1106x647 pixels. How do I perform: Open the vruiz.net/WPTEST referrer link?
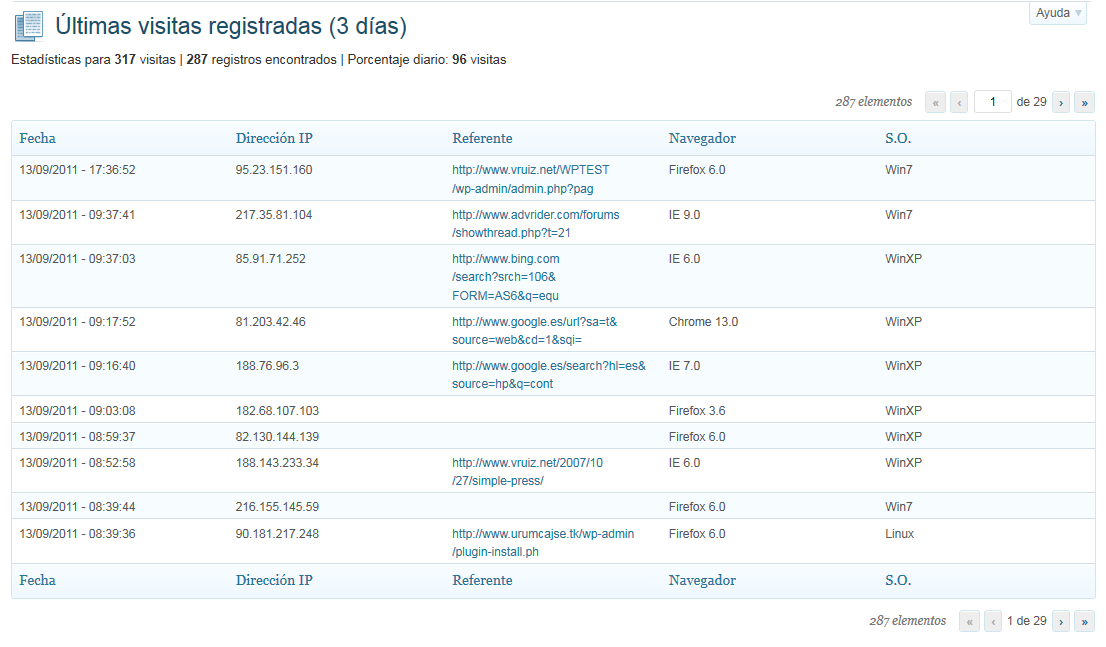pyautogui.click(x=530, y=179)
